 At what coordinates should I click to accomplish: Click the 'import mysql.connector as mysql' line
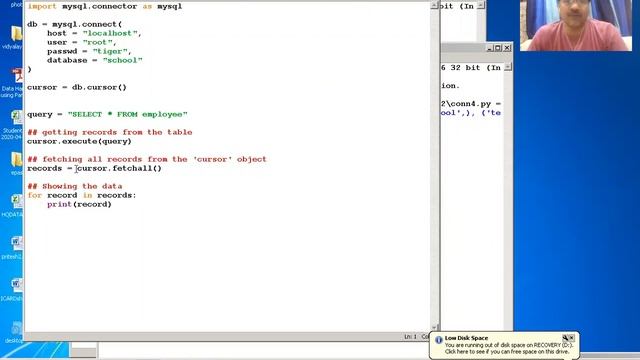click(104, 7)
